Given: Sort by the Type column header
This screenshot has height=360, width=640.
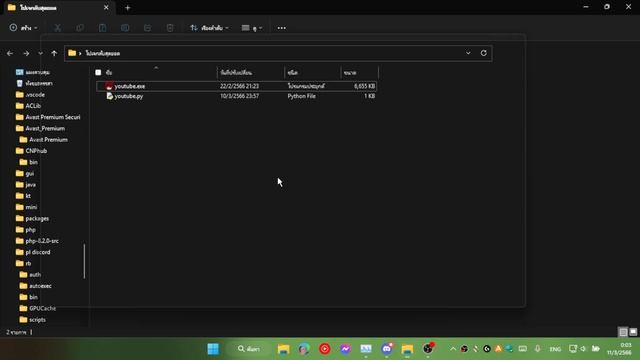Looking at the screenshot, I should [x=313, y=73].
